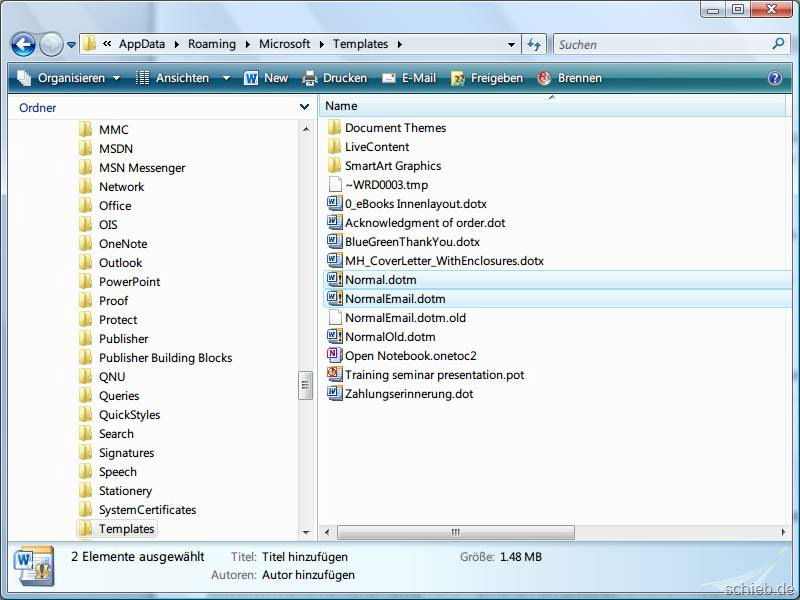The image size is (800, 600).
Task: Go back with the Back arrow button
Action: pyautogui.click(x=23, y=44)
